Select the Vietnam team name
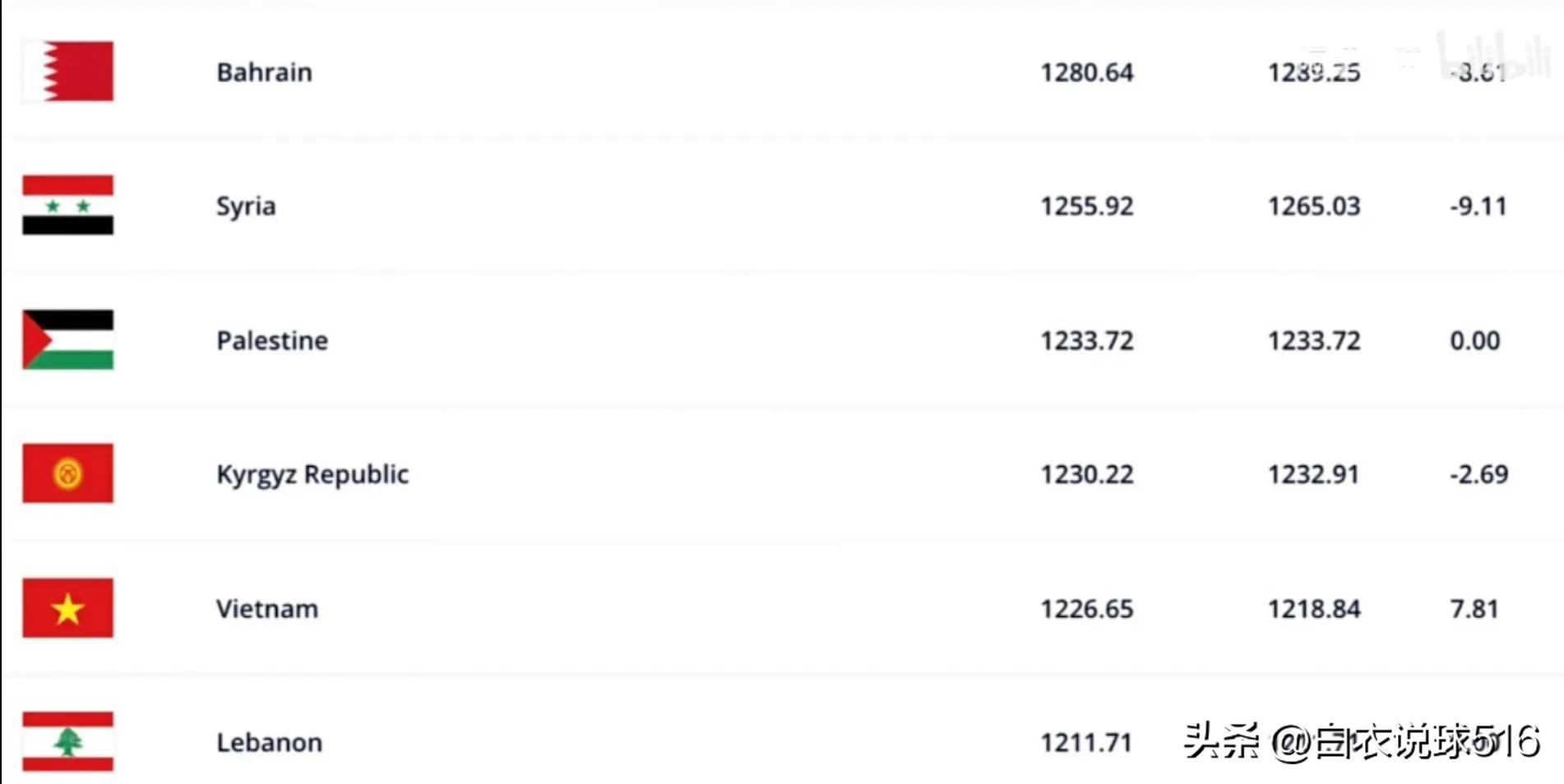 [267, 609]
